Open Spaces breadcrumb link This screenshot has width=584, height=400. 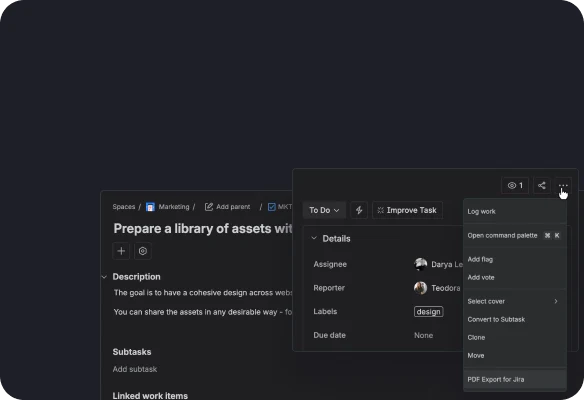point(124,207)
